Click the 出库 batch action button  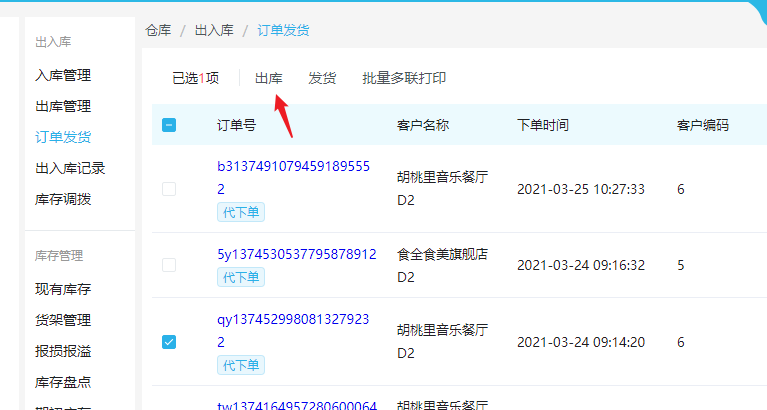coord(269,78)
